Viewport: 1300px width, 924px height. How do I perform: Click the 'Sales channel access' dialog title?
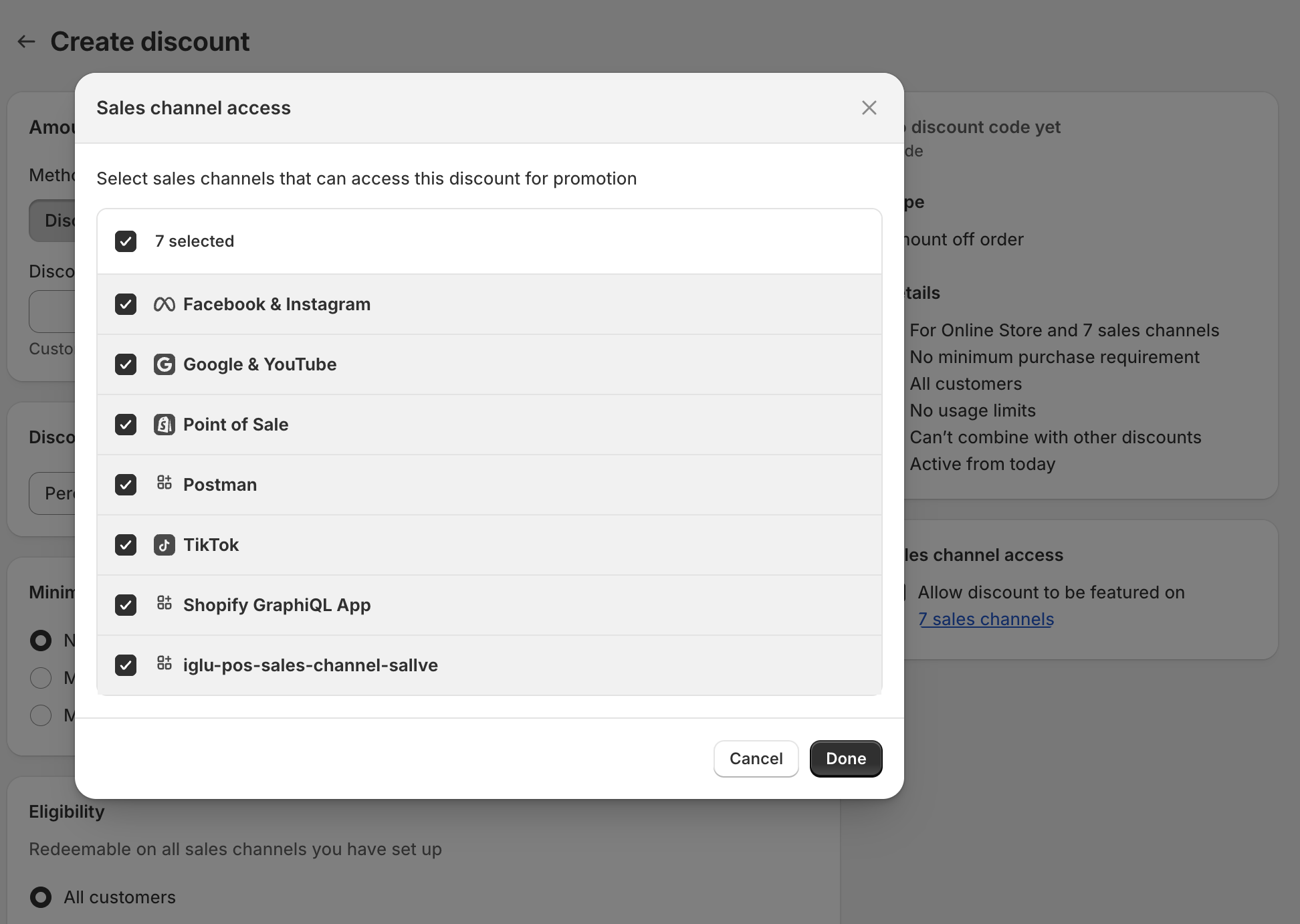(194, 108)
